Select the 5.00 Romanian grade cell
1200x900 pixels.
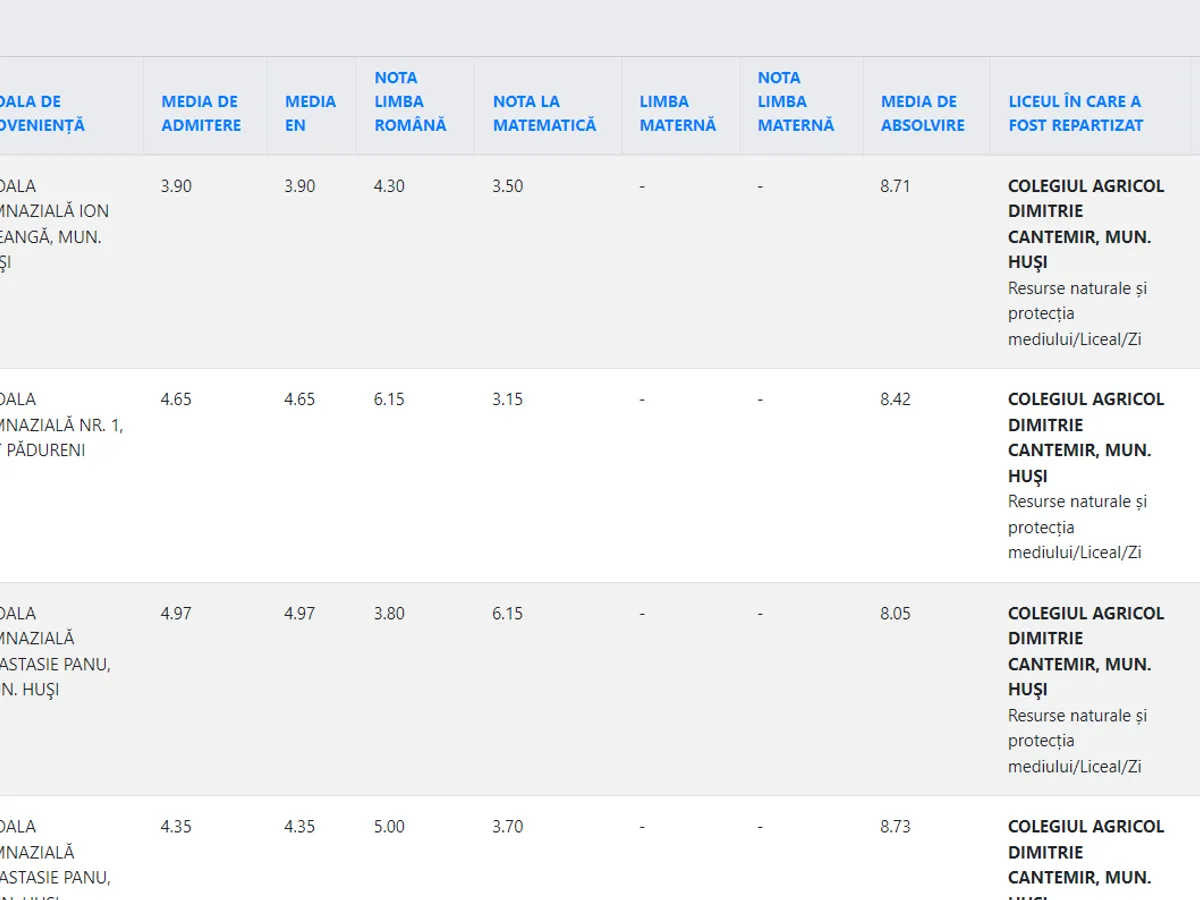point(389,826)
